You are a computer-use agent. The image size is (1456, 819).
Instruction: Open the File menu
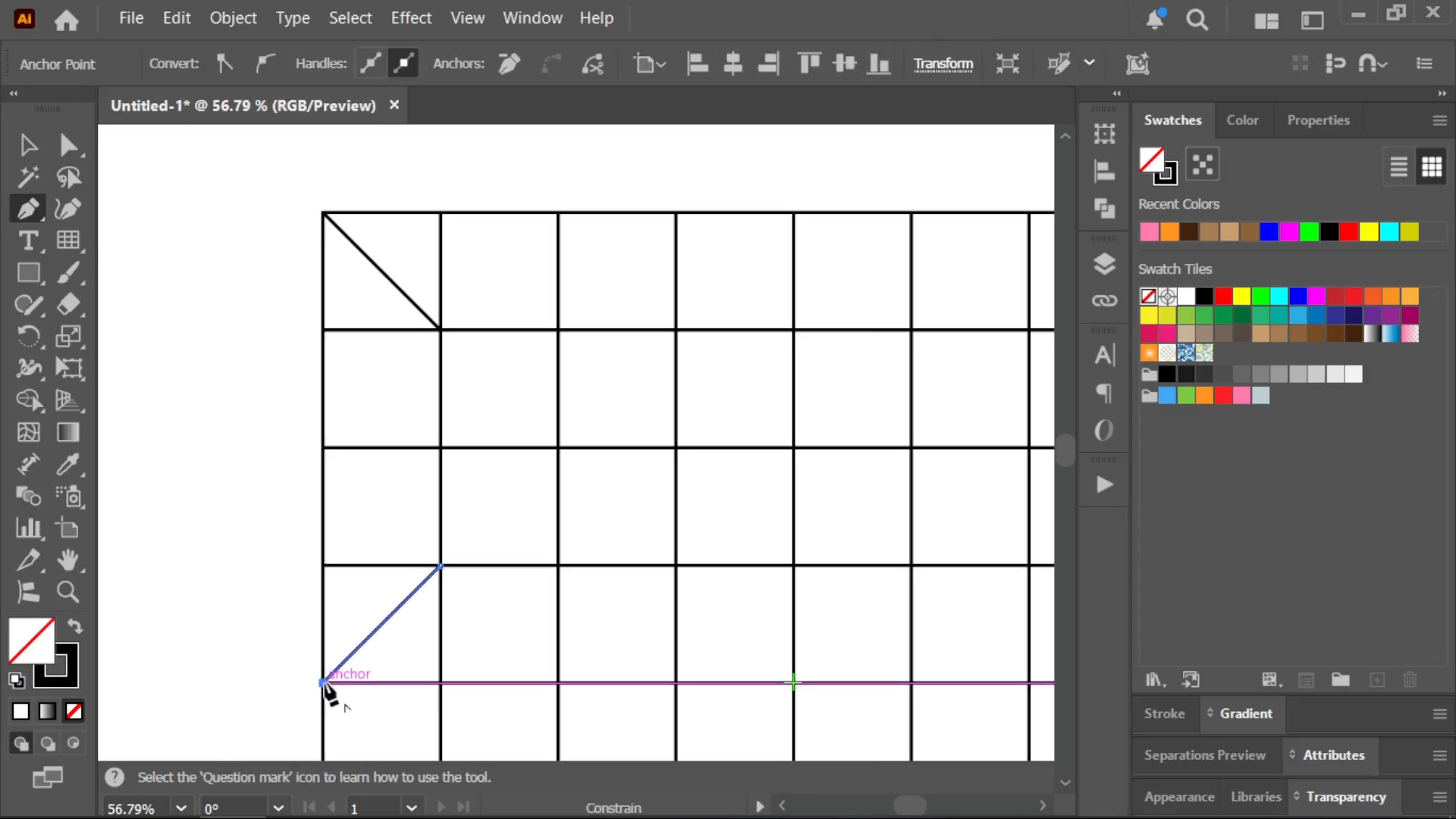click(x=131, y=18)
